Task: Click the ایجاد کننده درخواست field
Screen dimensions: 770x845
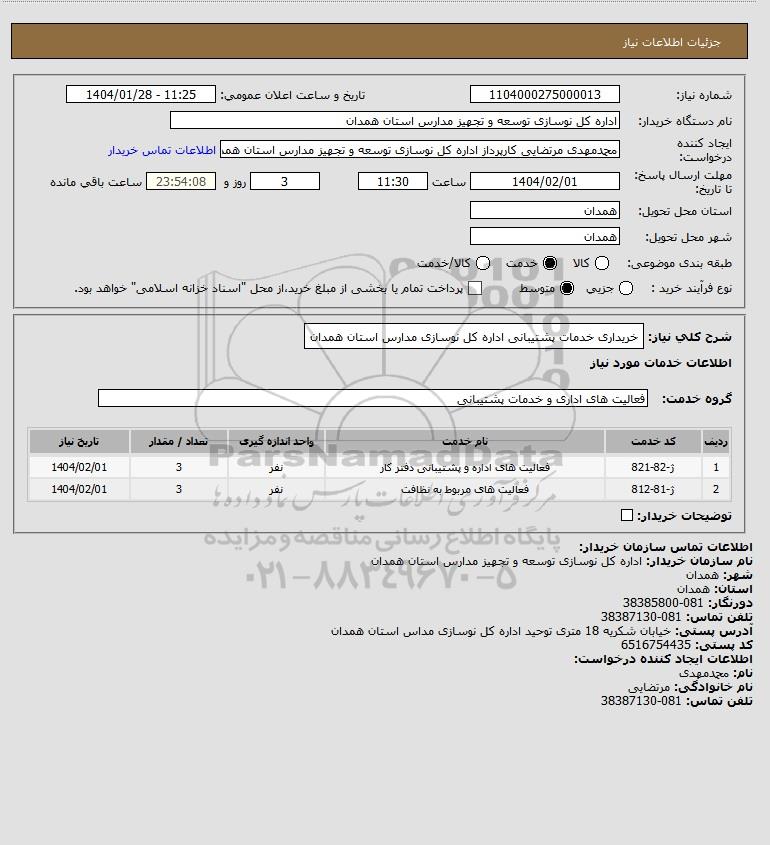Action: pos(420,149)
